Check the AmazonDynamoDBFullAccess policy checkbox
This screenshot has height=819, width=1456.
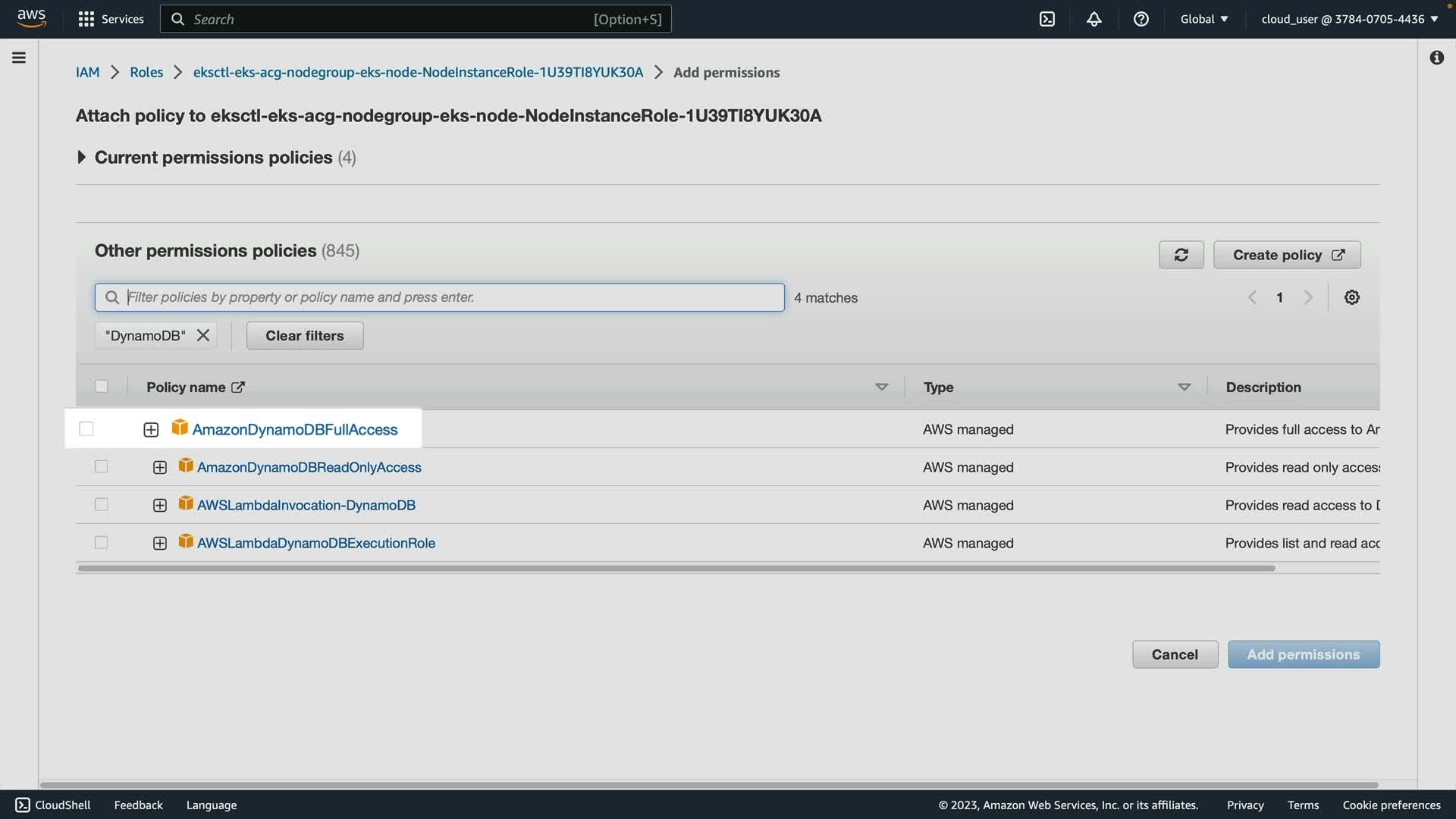(x=86, y=429)
